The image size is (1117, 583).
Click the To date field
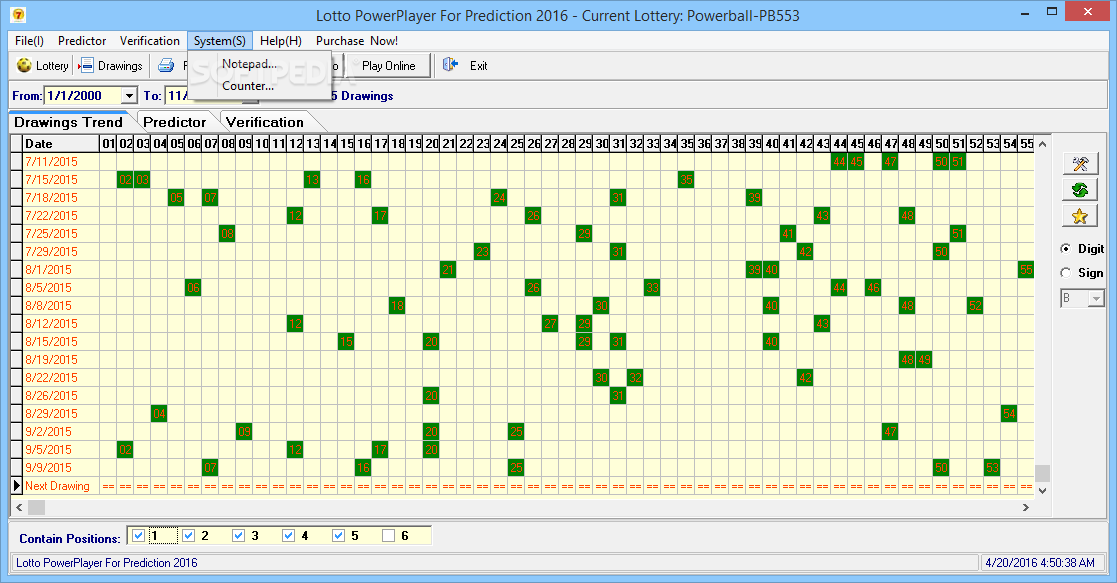click(x=178, y=96)
